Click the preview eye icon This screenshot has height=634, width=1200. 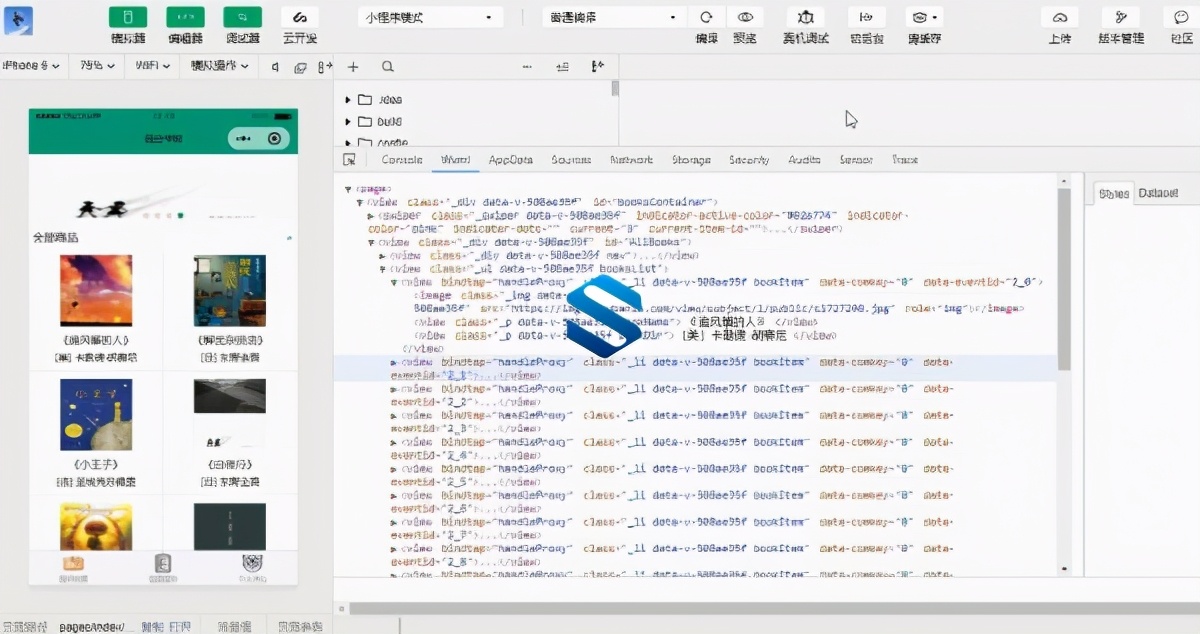(744, 17)
